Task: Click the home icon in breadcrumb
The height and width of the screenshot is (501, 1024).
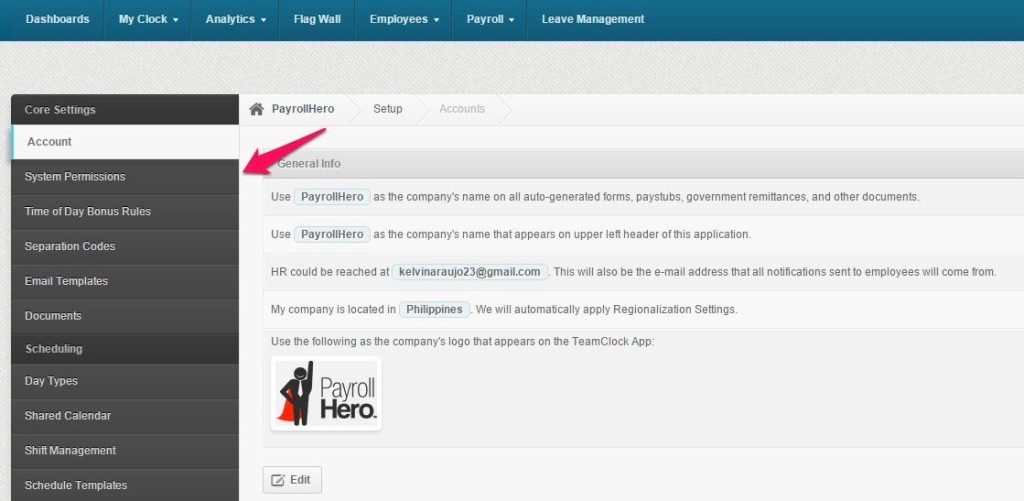Action: coord(256,109)
